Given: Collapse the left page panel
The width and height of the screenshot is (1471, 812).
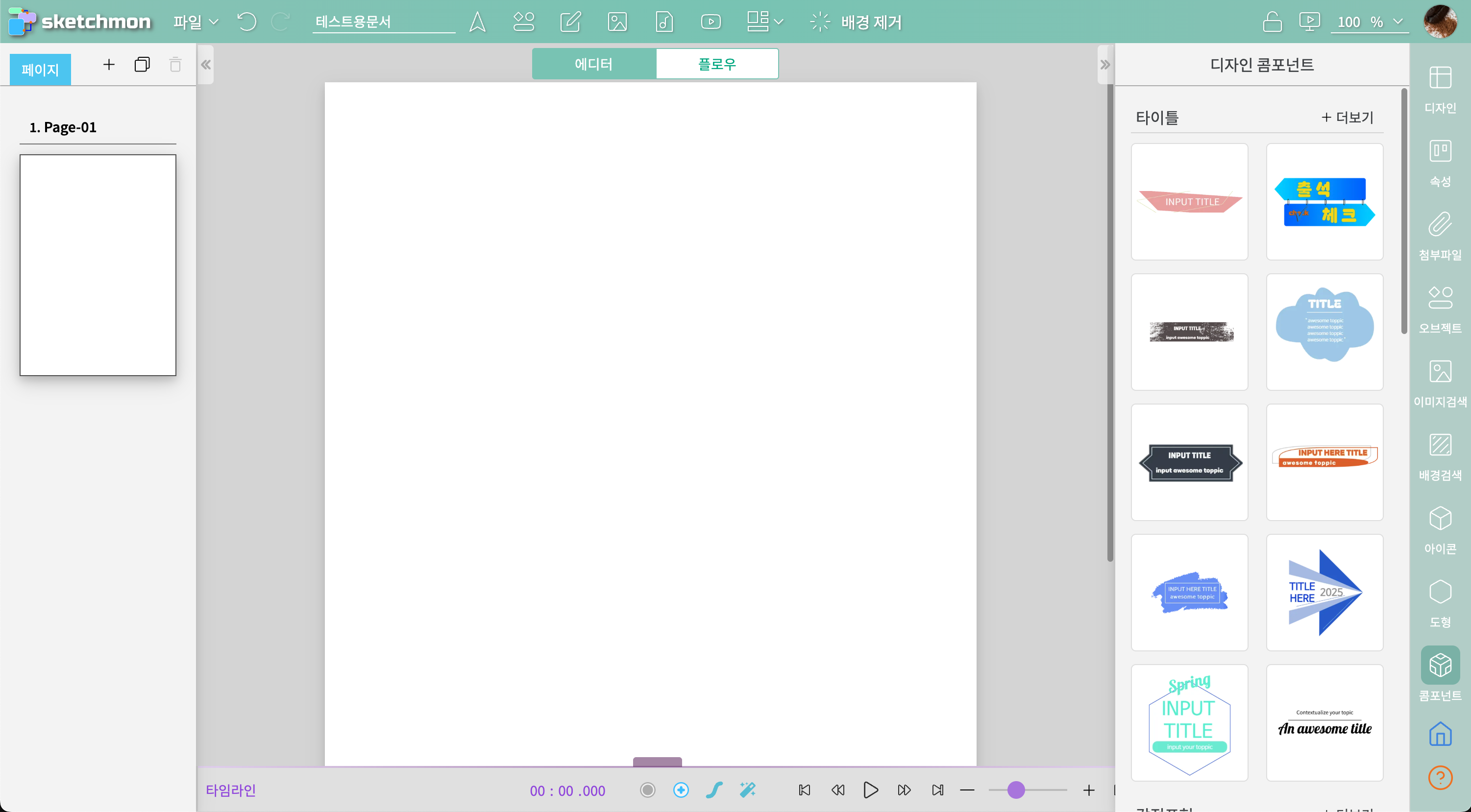Looking at the screenshot, I should (x=206, y=65).
